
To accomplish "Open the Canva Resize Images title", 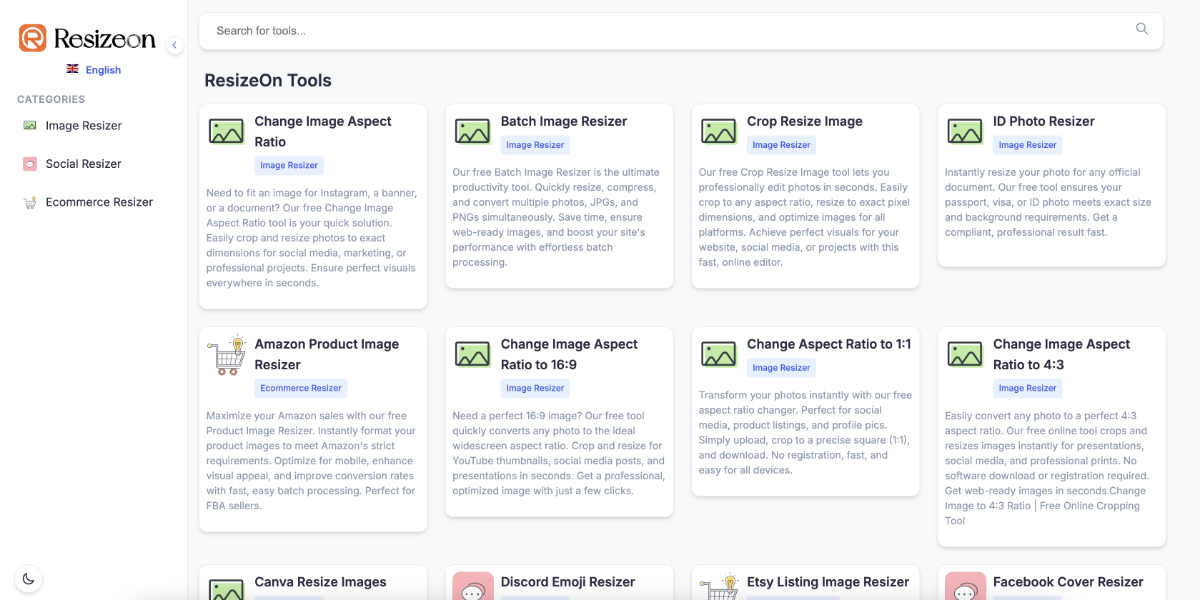I will coord(321,582).
